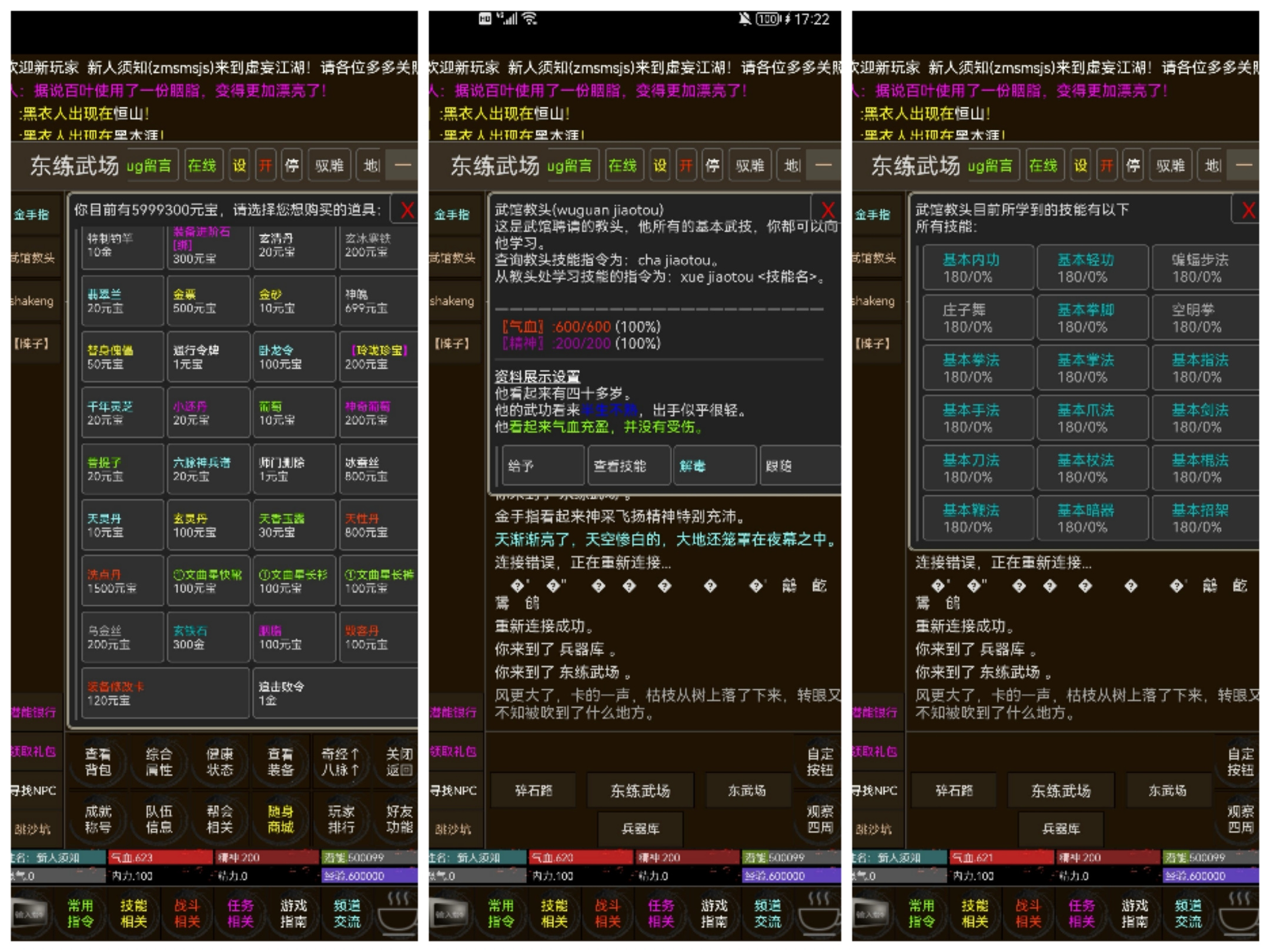Open the 设 settings button in the left screenshot
Image resolution: width=1270 pixels, height=952 pixels.
click(x=239, y=166)
